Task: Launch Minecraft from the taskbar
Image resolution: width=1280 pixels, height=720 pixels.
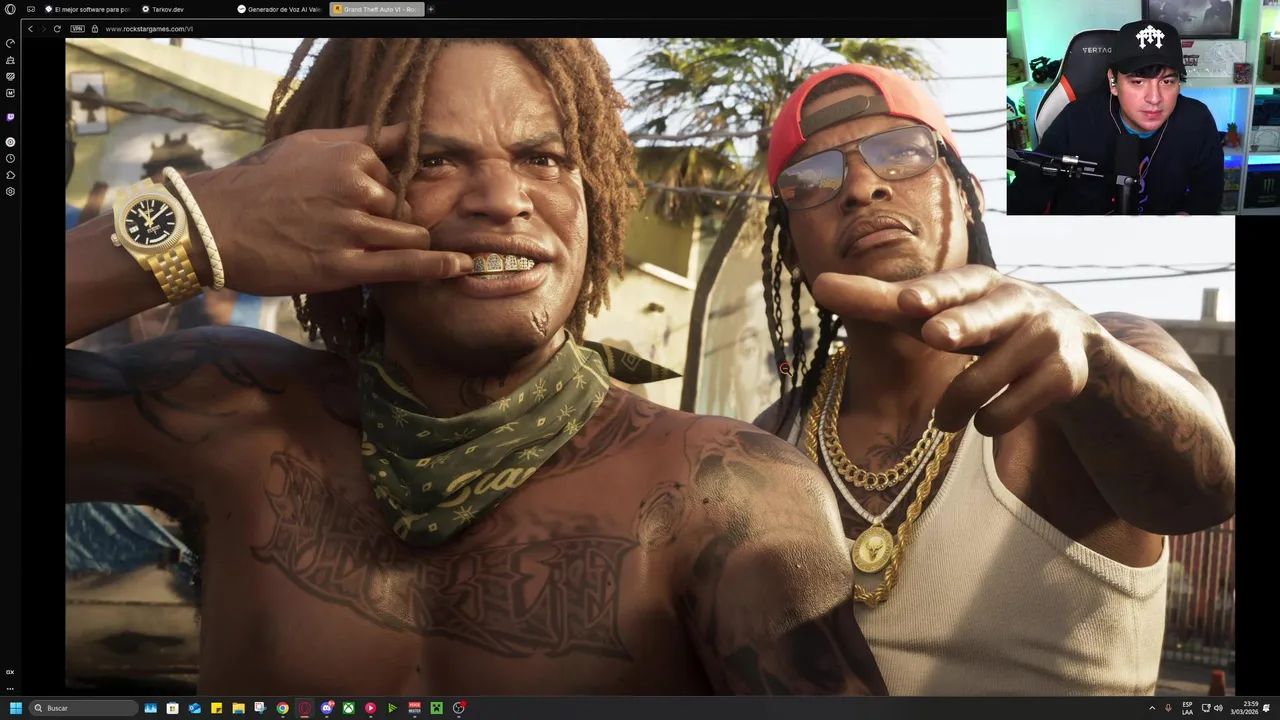Action: click(436, 708)
